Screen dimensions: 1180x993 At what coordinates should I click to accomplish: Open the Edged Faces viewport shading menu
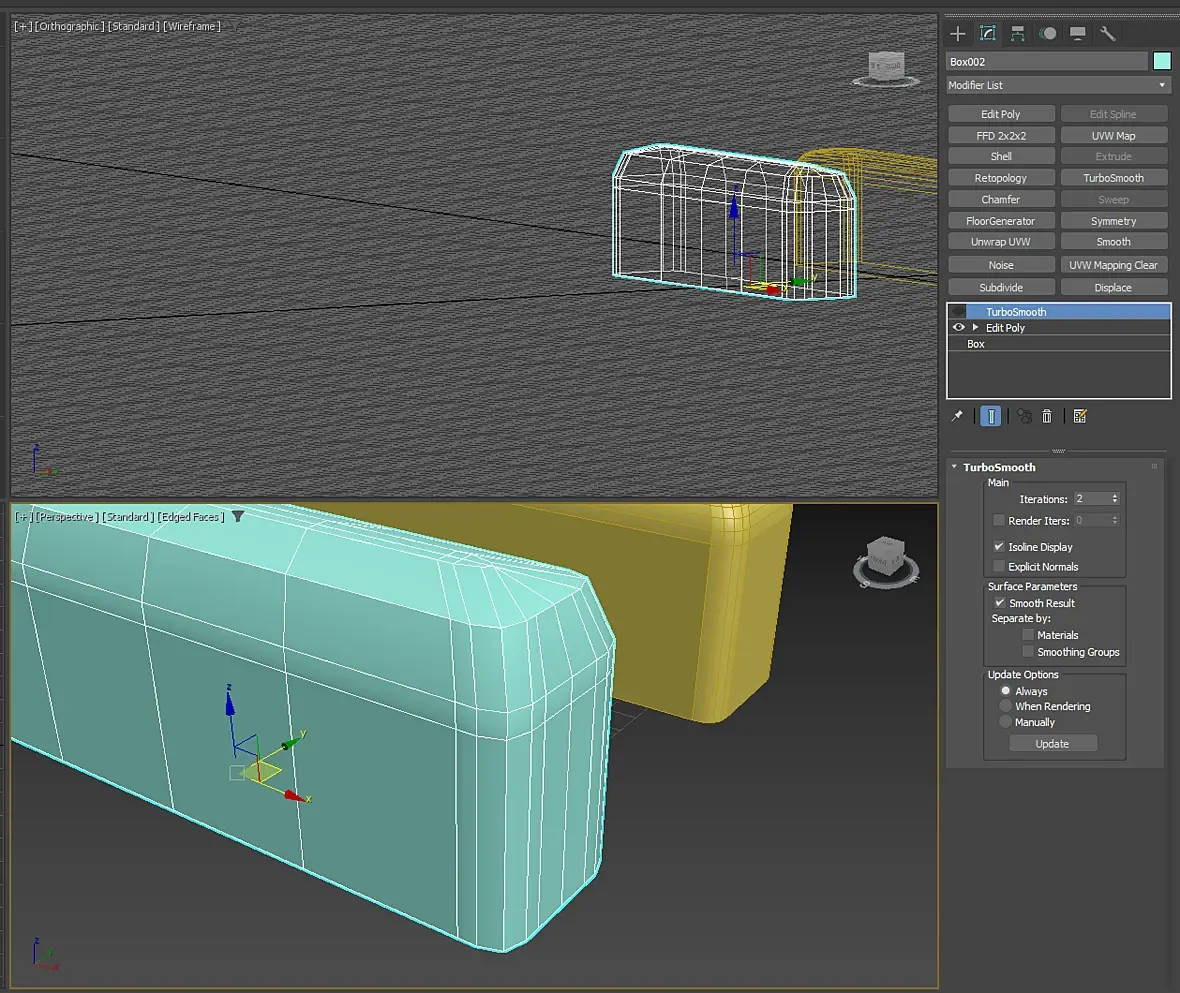point(191,517)
